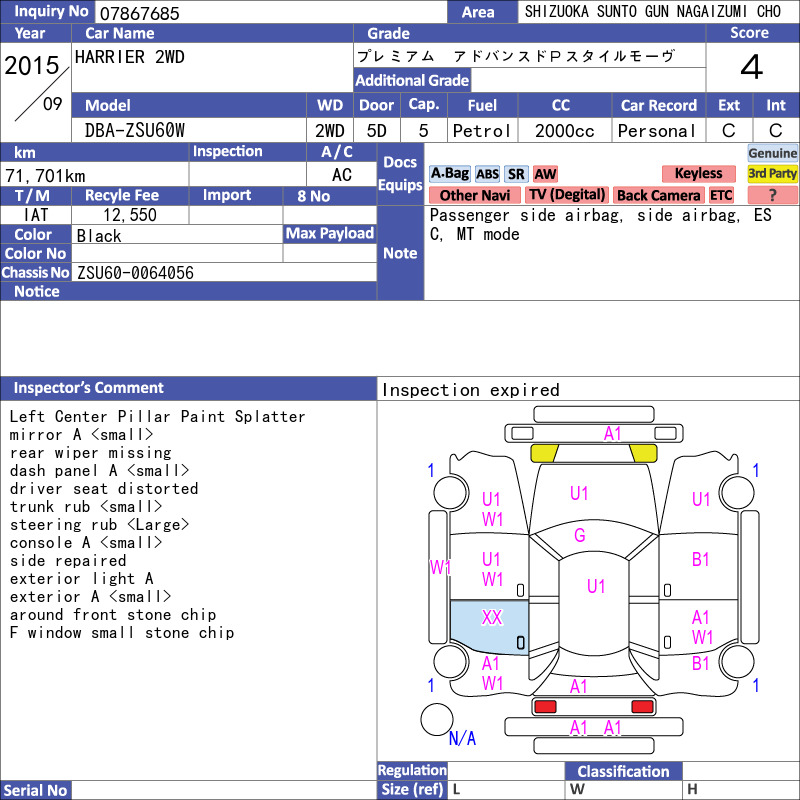Select the question mark badge
The image size is (800, 800).
pos(772,195)
